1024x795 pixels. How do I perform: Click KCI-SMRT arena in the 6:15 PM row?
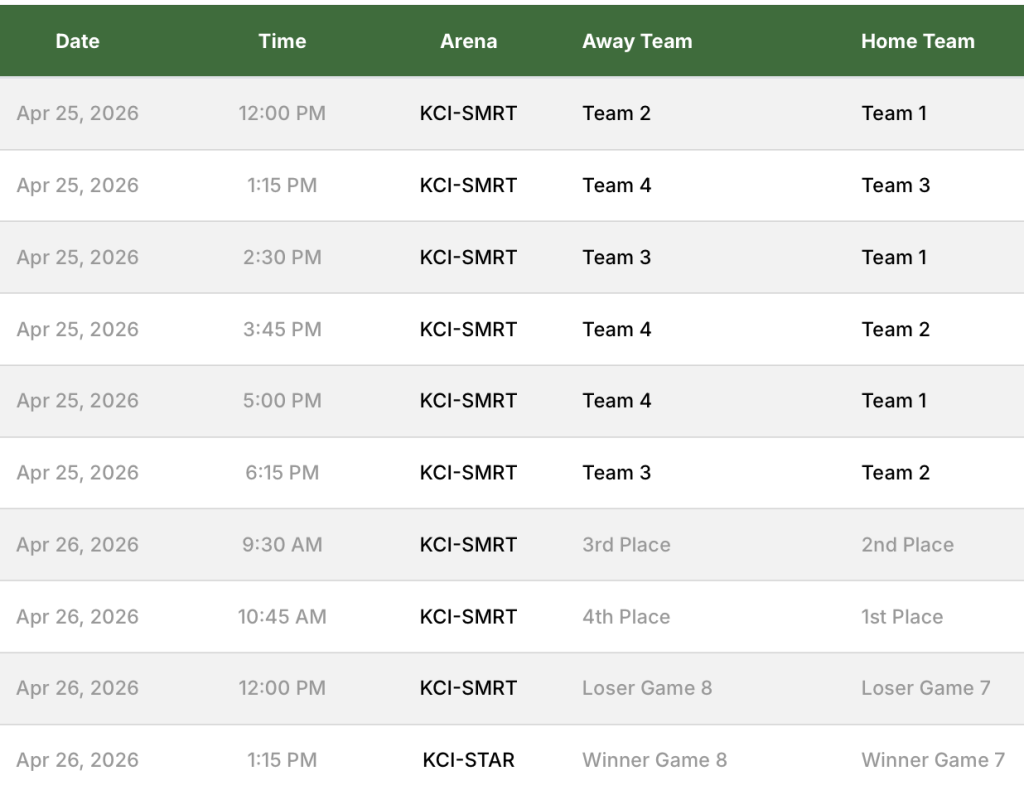[468, 473]
